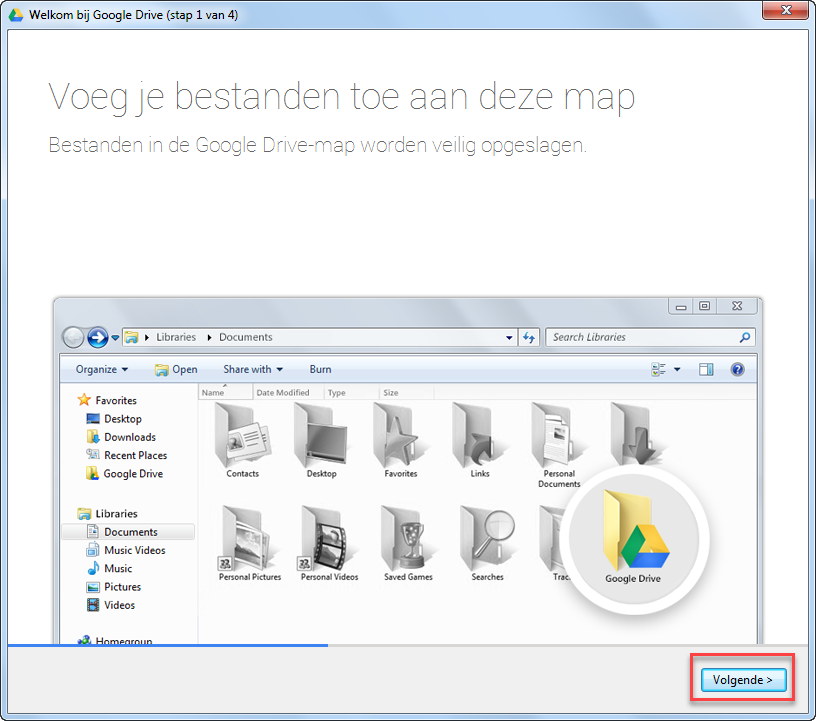
Task: Click the Type column header
Action: pos(351,393)
